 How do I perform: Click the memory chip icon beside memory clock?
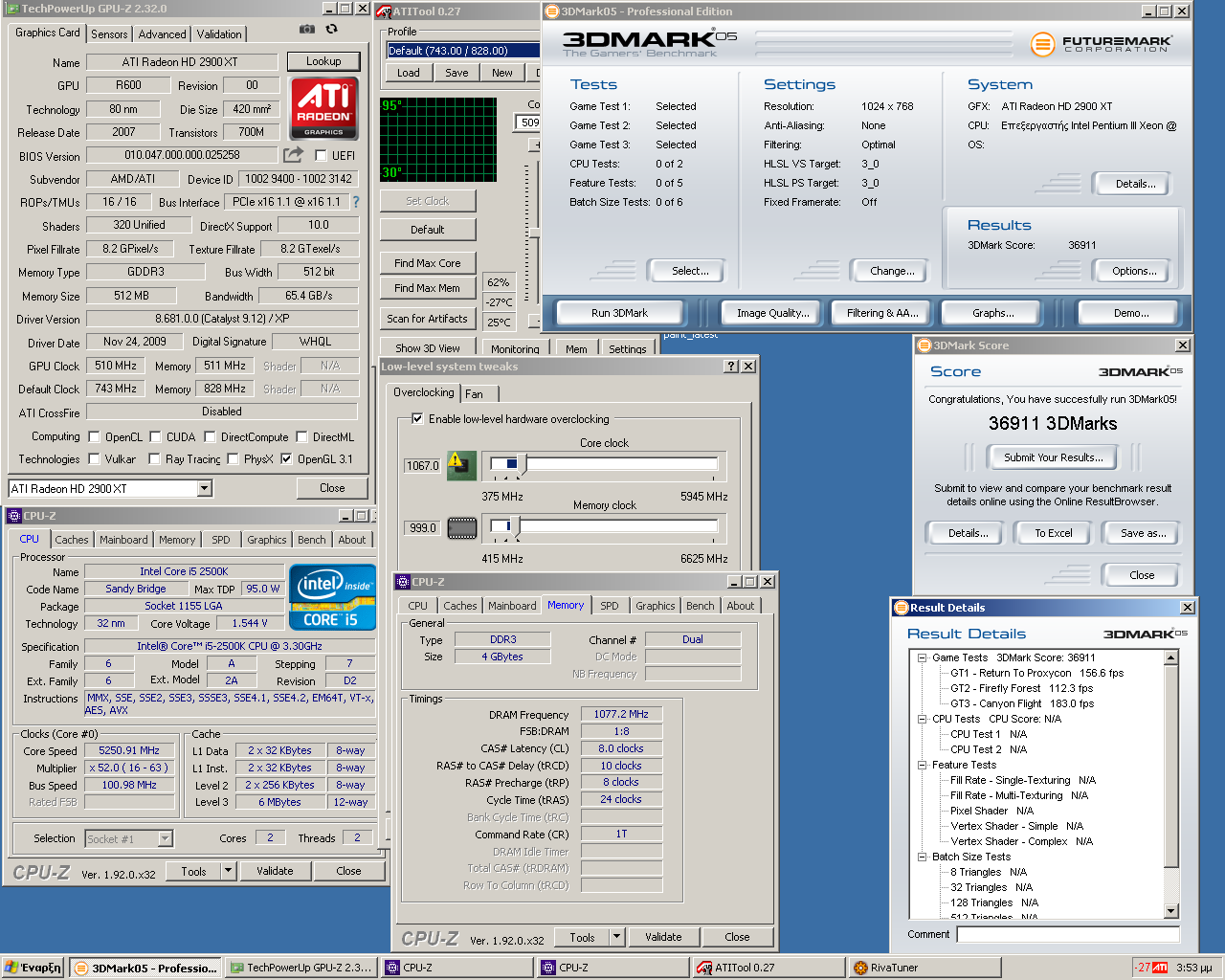(x=461, y=527)
